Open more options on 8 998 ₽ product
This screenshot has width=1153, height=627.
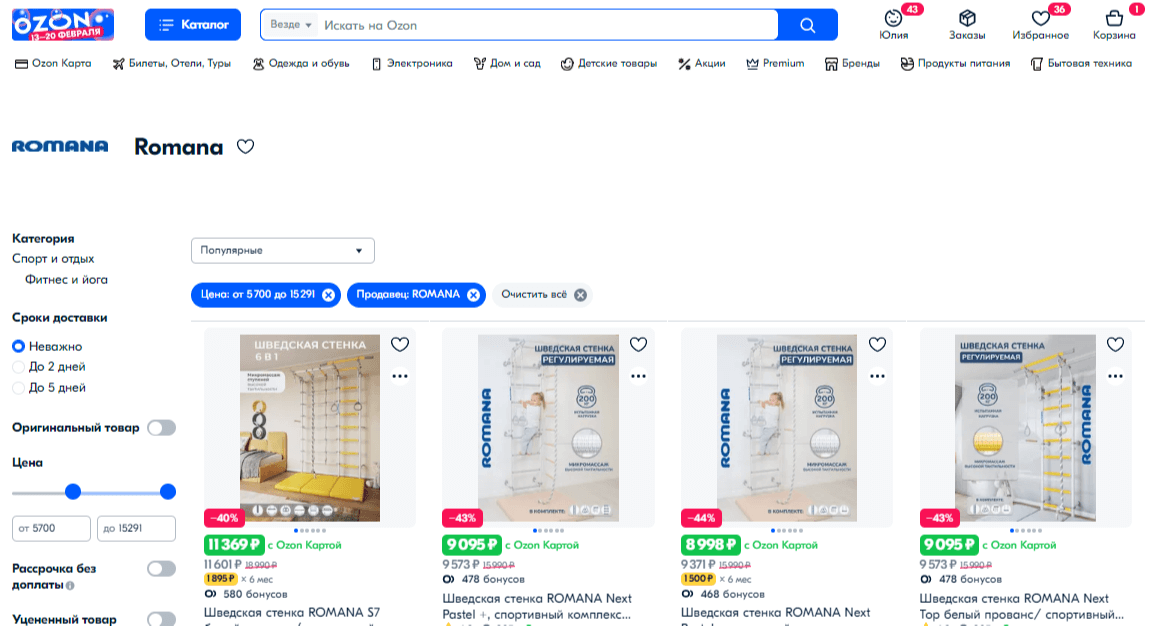877,376
